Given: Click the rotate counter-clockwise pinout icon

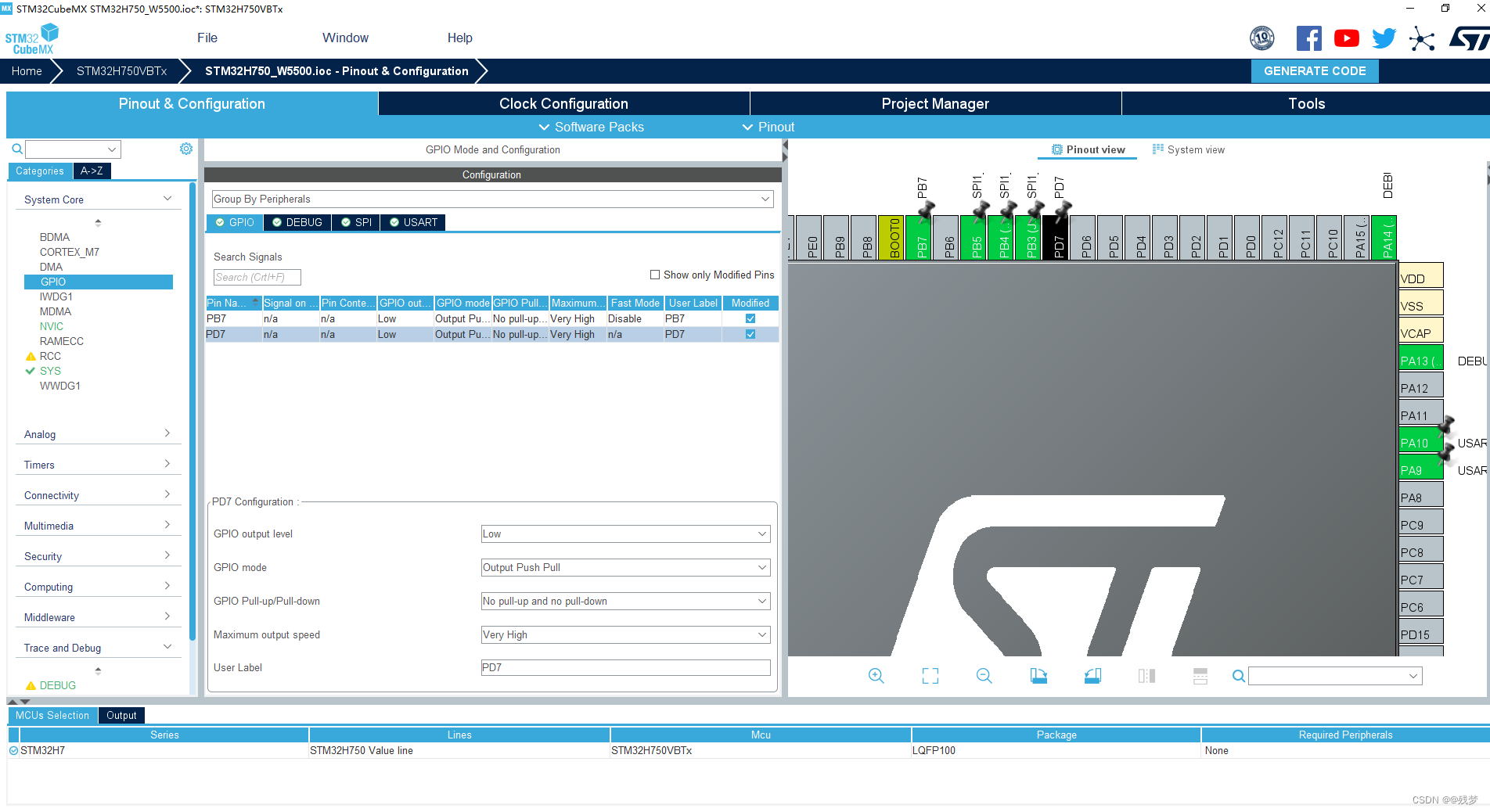Looking at the screenshot, I should 1092,676.
